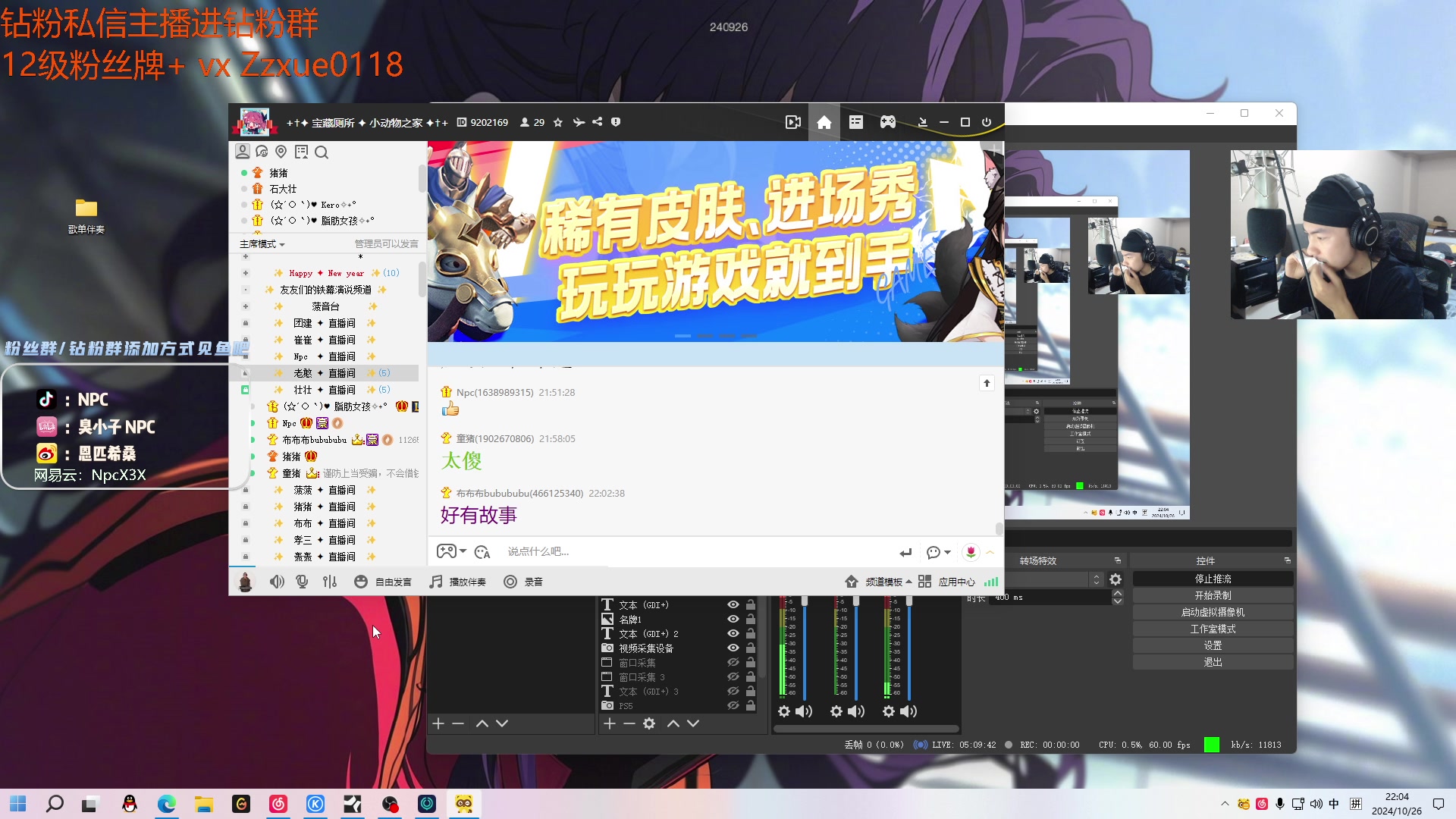1456x819 pixels.
Task: Open the user list icon above channel tree
Action: [x=243, y=152]
